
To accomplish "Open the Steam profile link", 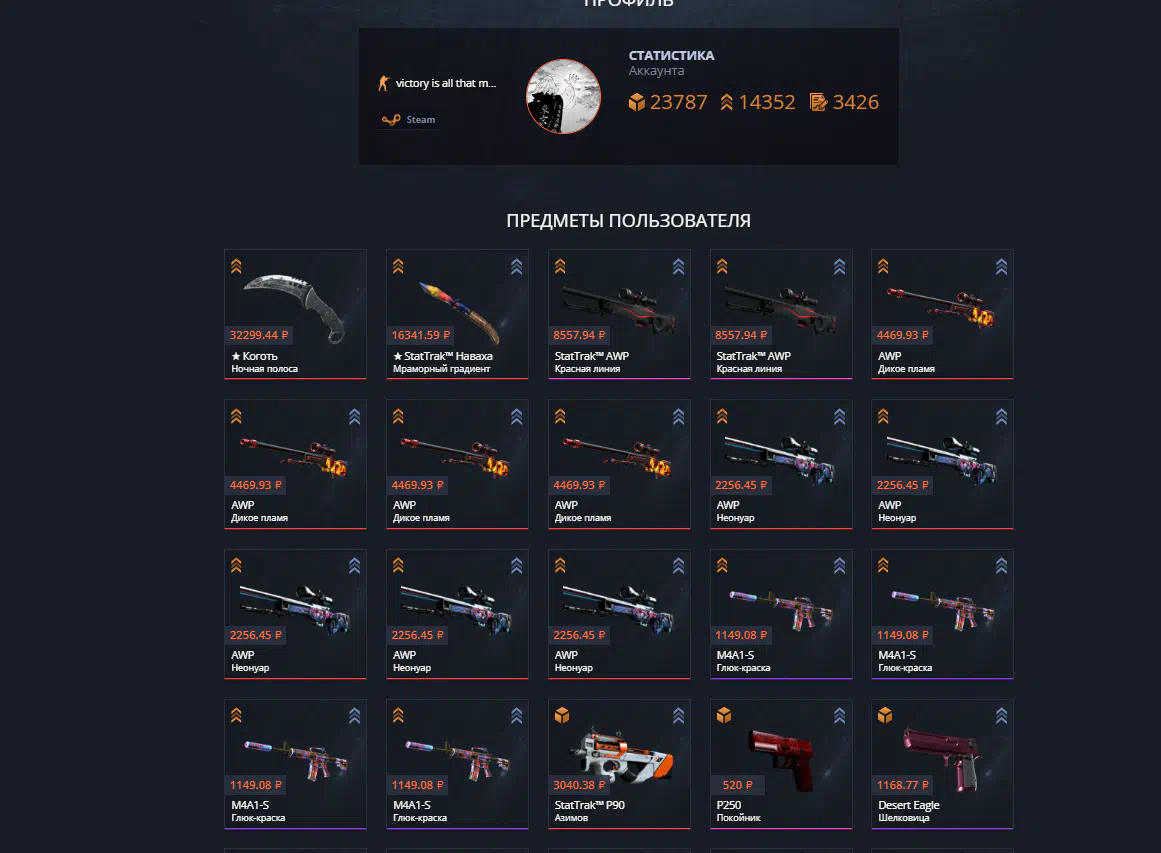I will click(x=409, y=120).
